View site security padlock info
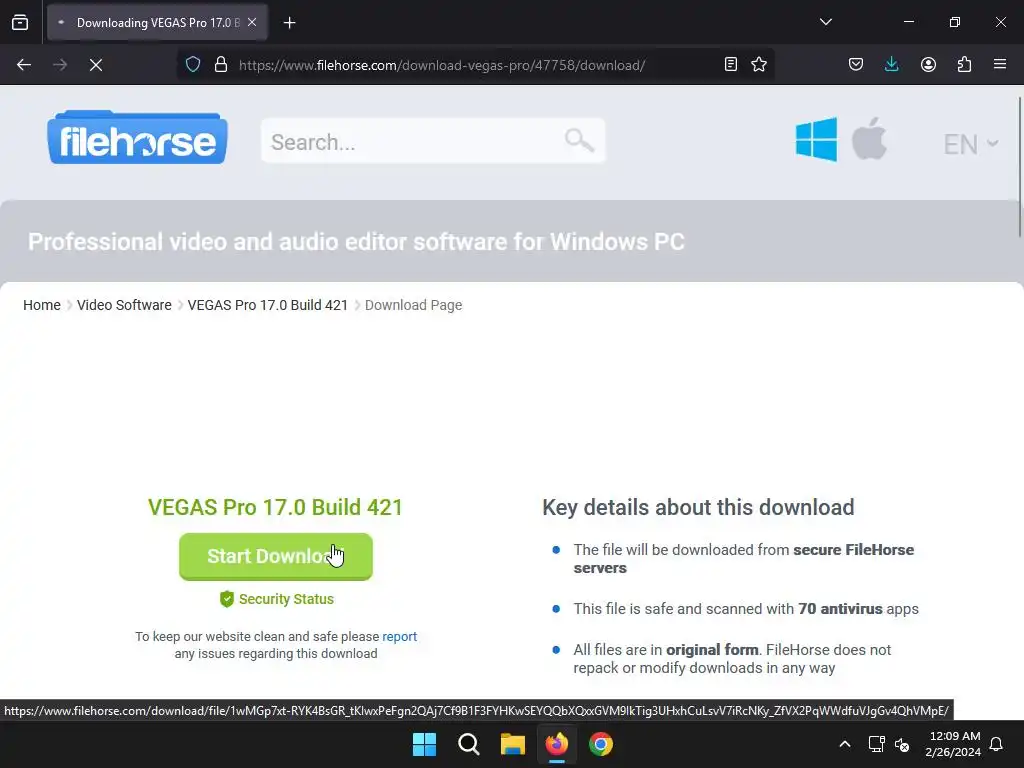The height and width of the screenshot is (768, 1024). [x=221, y=65]
